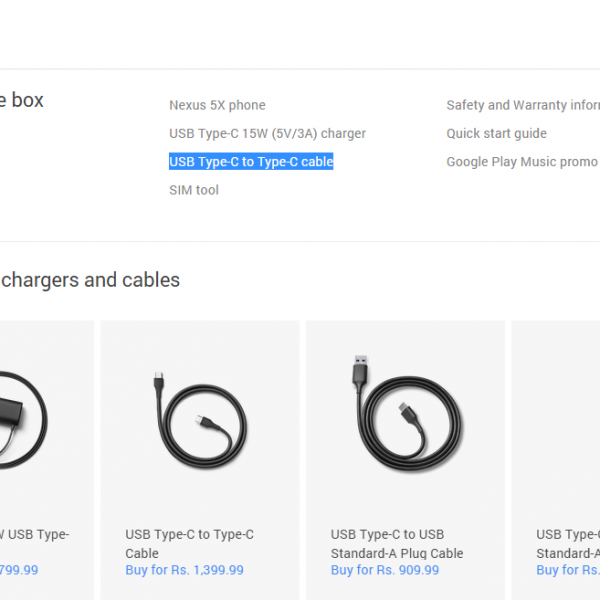This screenshot has width=600, height=600.
Task: Click USB Type-C 15W (5V/3A) charger item
Action: click(267, 133)
